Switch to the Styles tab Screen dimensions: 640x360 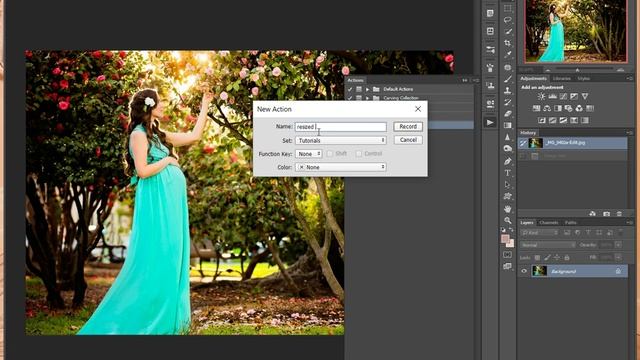pyautogui.click(x=583, y=78)
